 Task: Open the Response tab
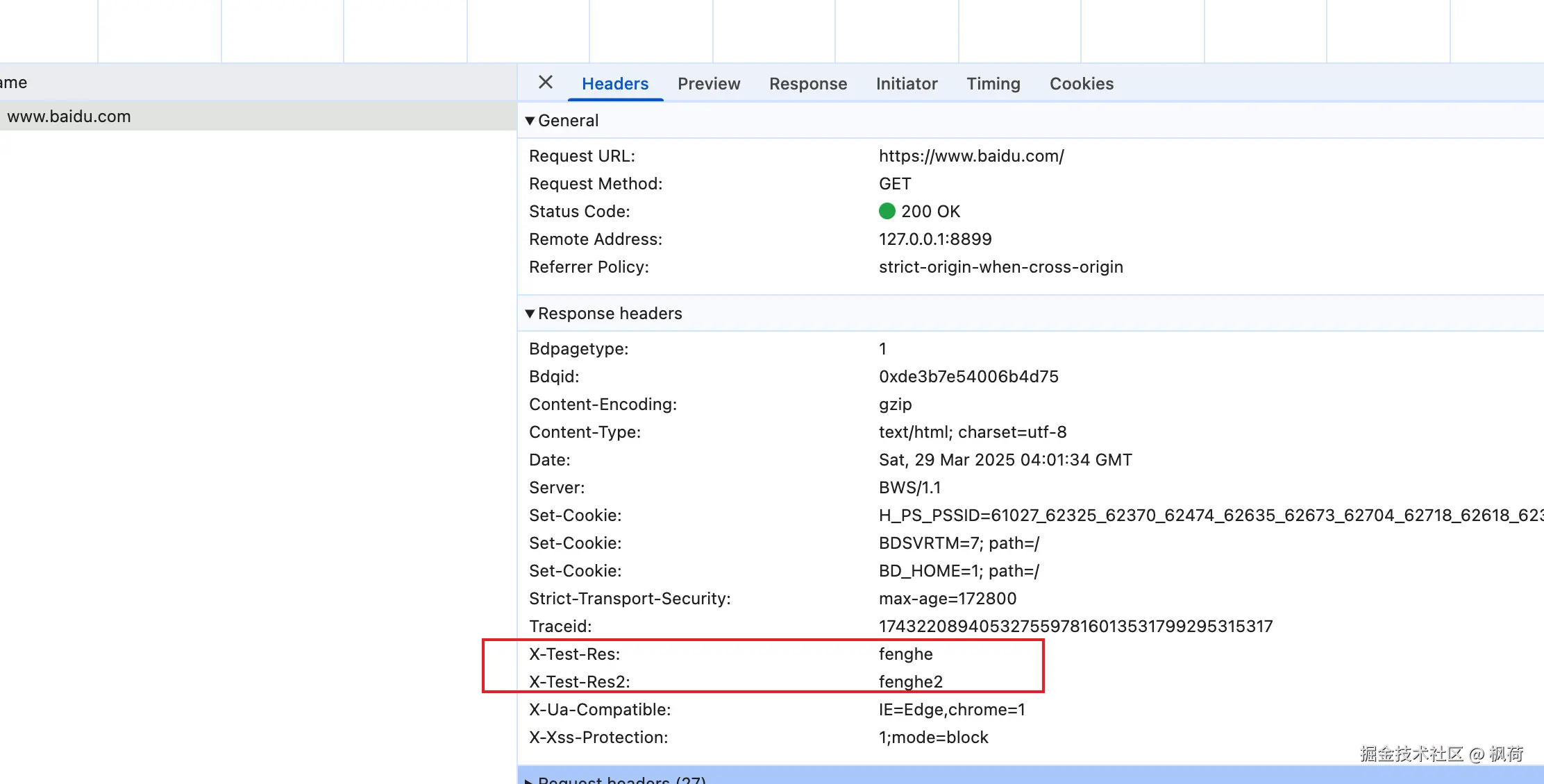pos(808,84)
